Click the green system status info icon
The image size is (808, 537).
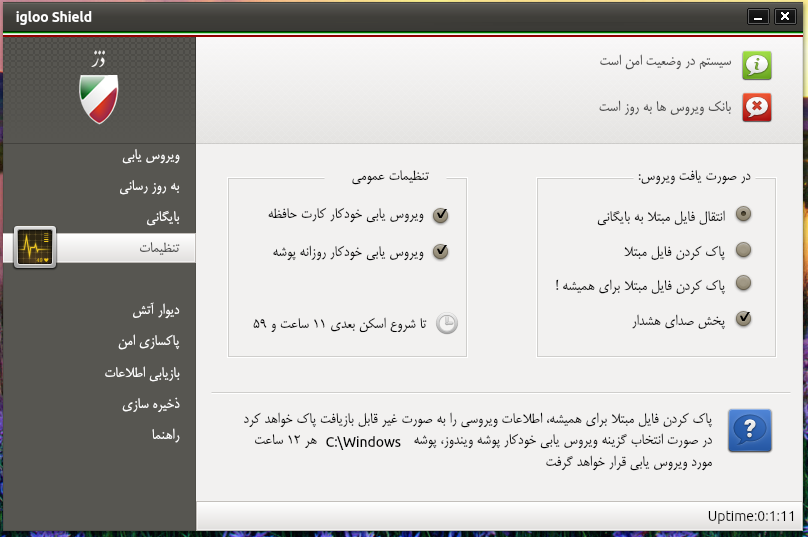click(x=756, y=65)
